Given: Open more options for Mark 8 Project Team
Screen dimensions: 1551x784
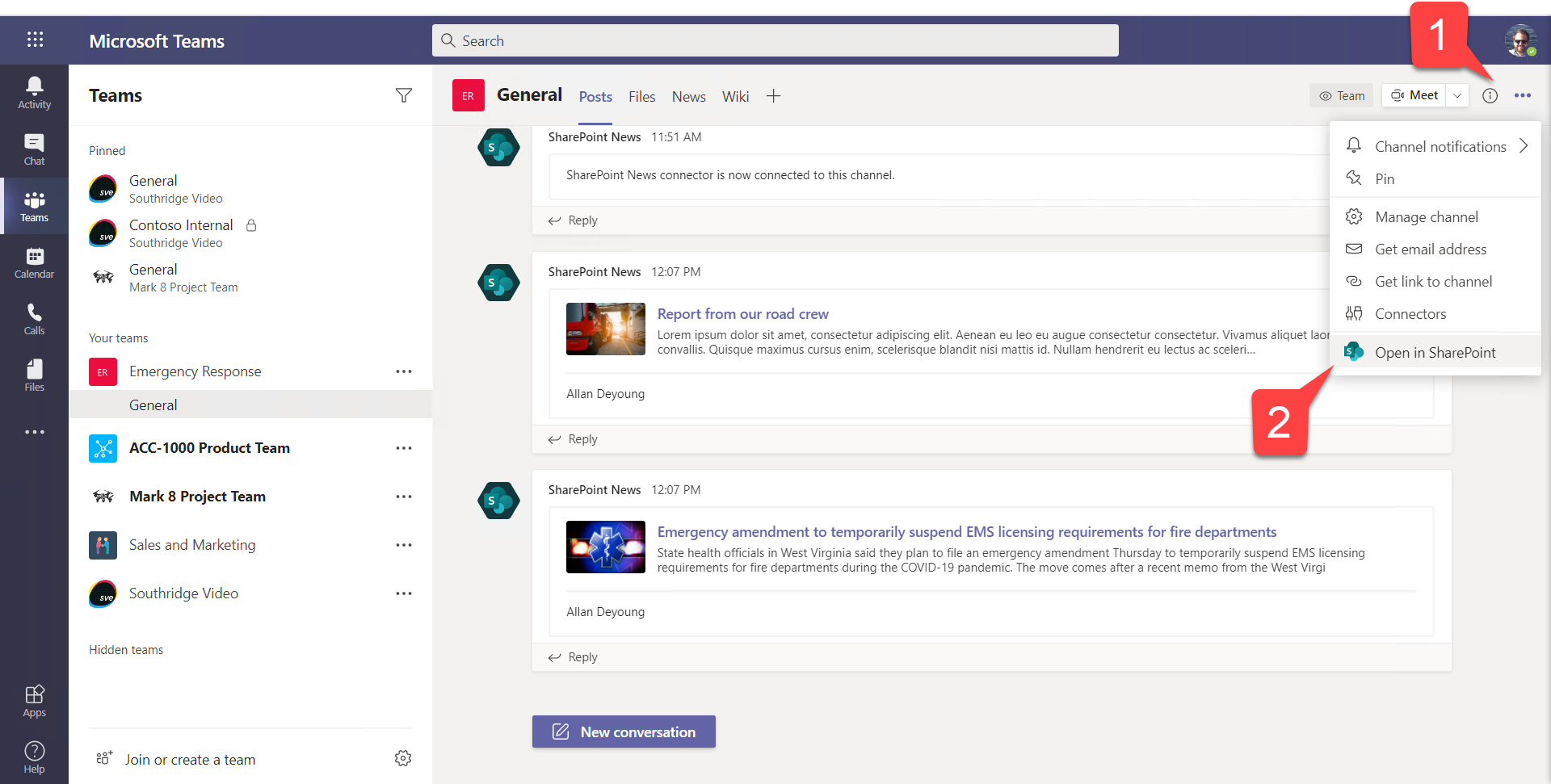Looking at the screenshot, I should [x=404, y=497].
